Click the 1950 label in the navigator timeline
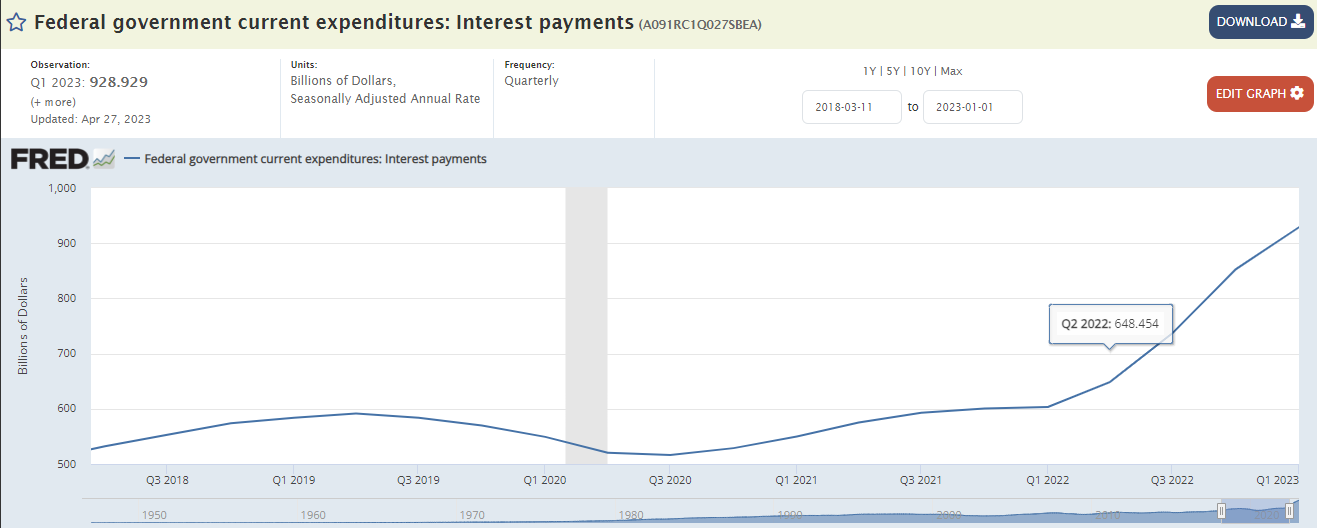Viewport: 1317px width, 528px height. [154, 515]
